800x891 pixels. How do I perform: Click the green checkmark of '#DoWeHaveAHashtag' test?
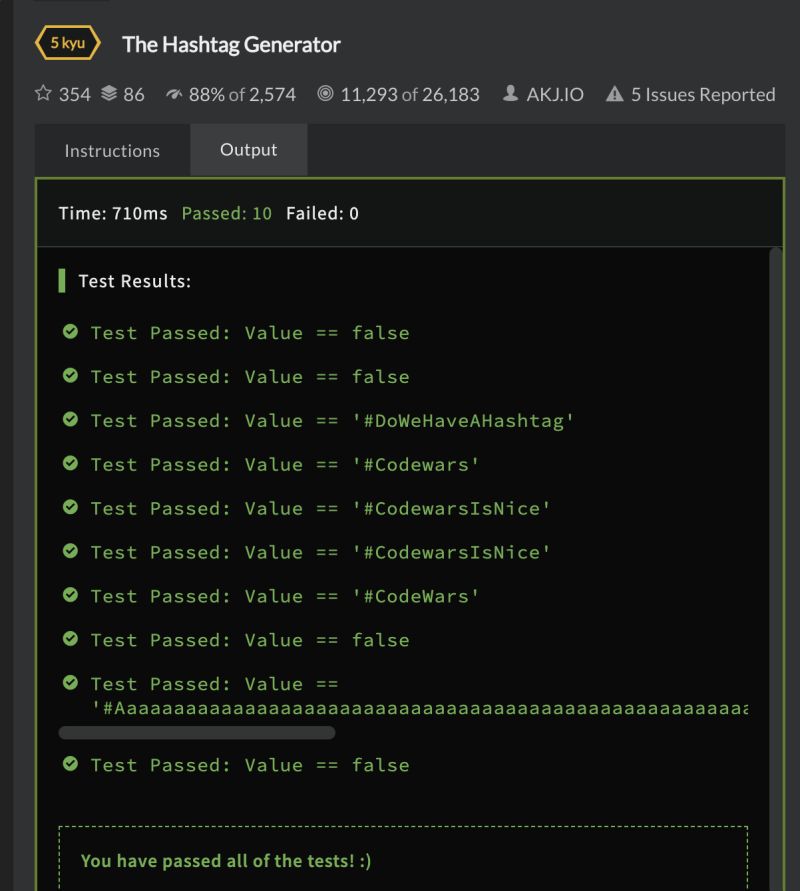pos(70,419)
